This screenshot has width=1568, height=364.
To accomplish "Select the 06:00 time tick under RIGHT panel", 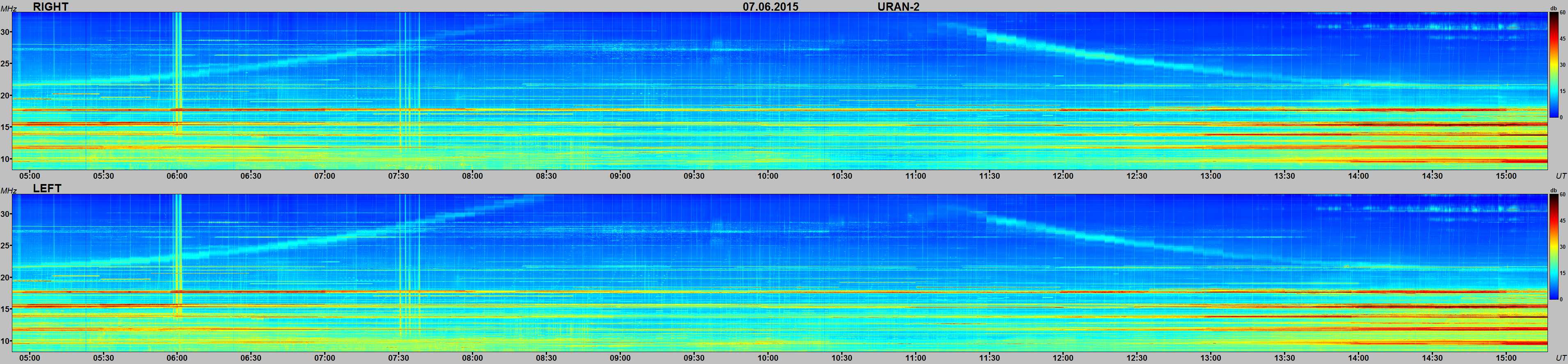I will 177,176.
